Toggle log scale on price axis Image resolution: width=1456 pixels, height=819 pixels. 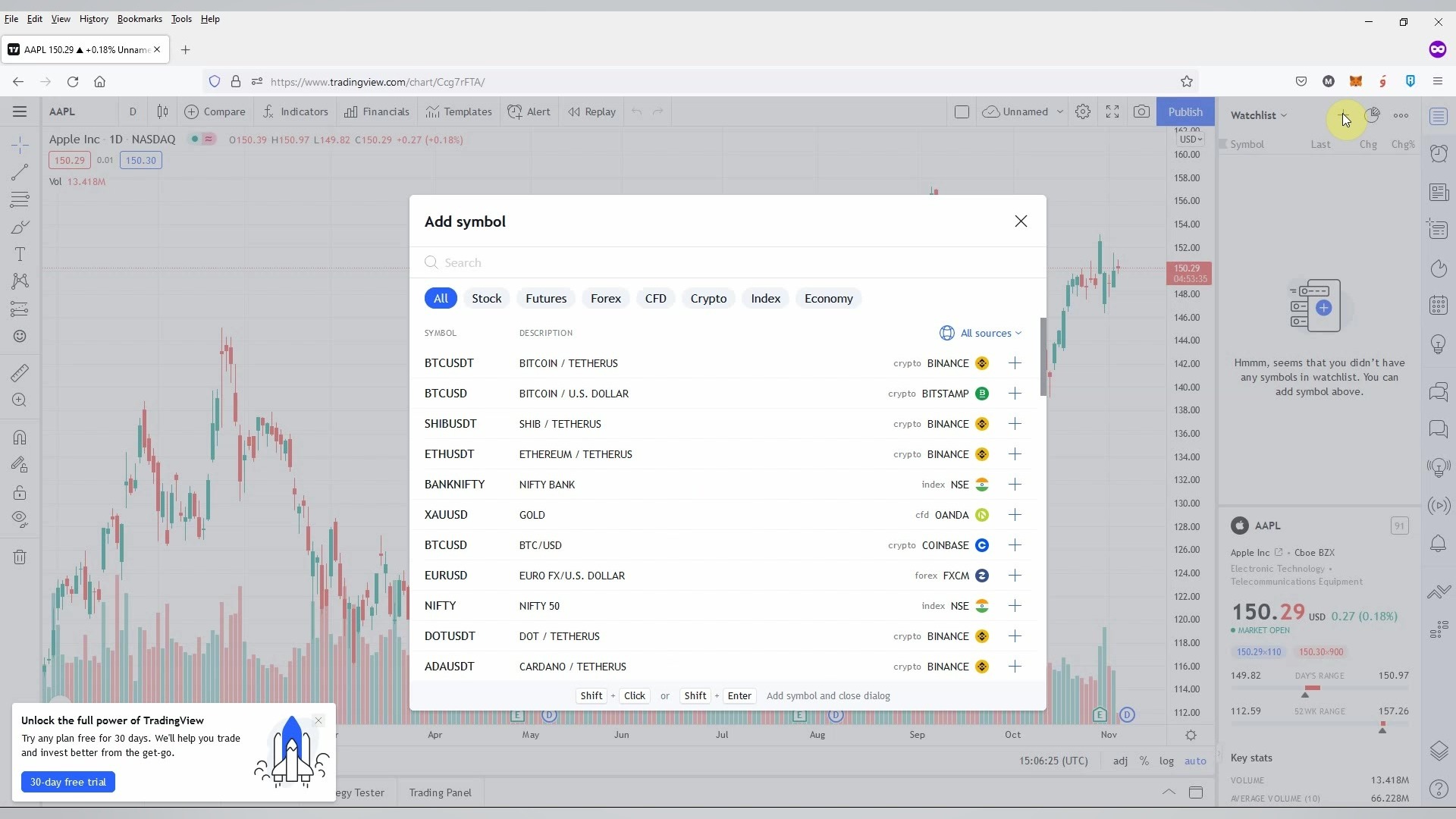click(1166, 761)
